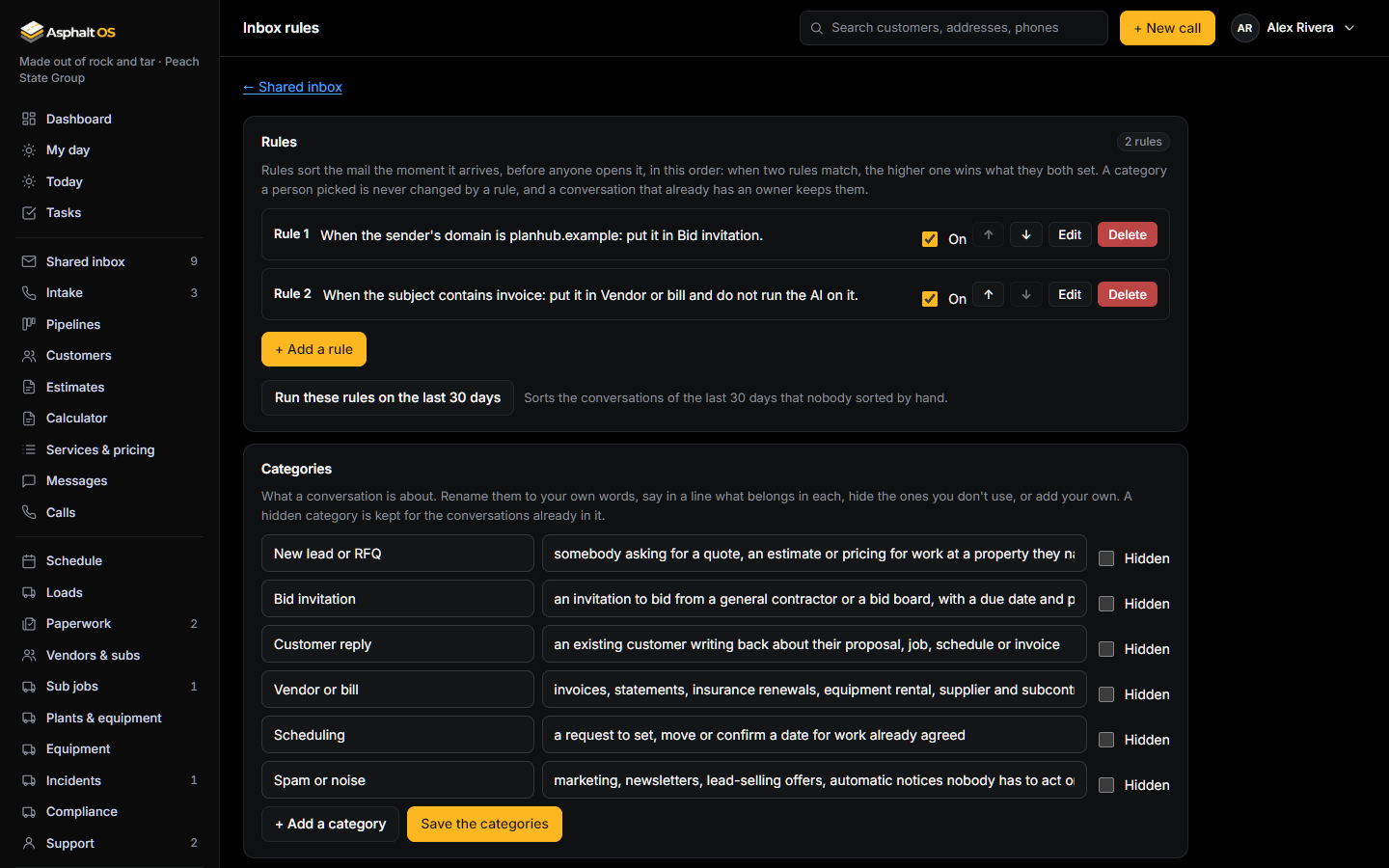Image resolution: width=1389 pixels, height=868 pixels.
Task: Delete Rule 1
Action: (x=1127, y=234)
